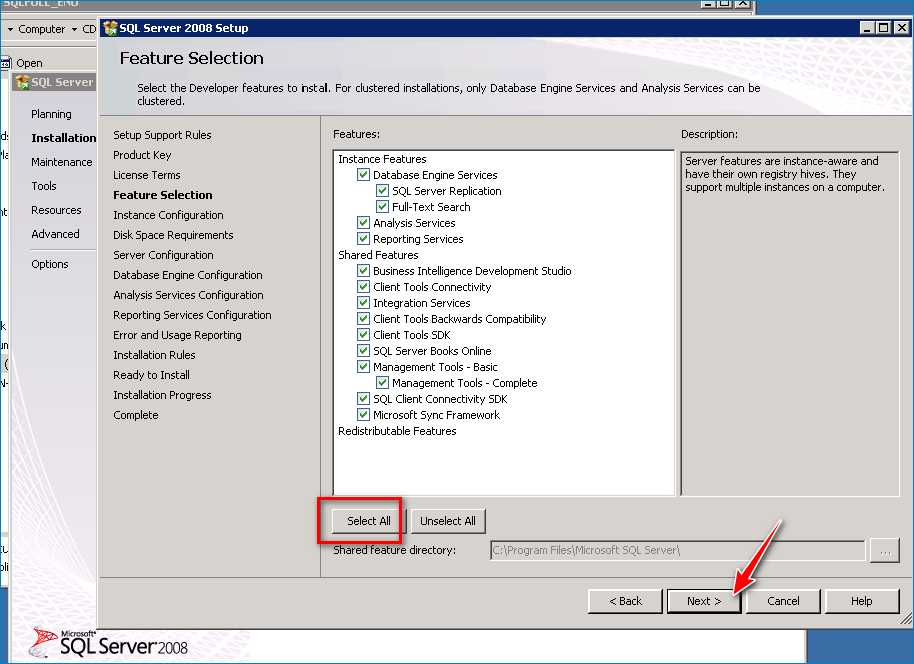Click the Server Configuration step
The height and width of the screenshot is (664, 914).
pyautogui.click(x=163, y=255)
